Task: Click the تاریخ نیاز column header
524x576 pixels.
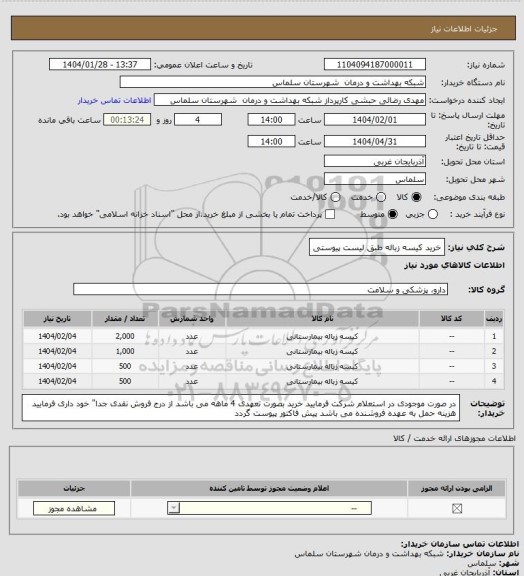Action: coord(57,319)
